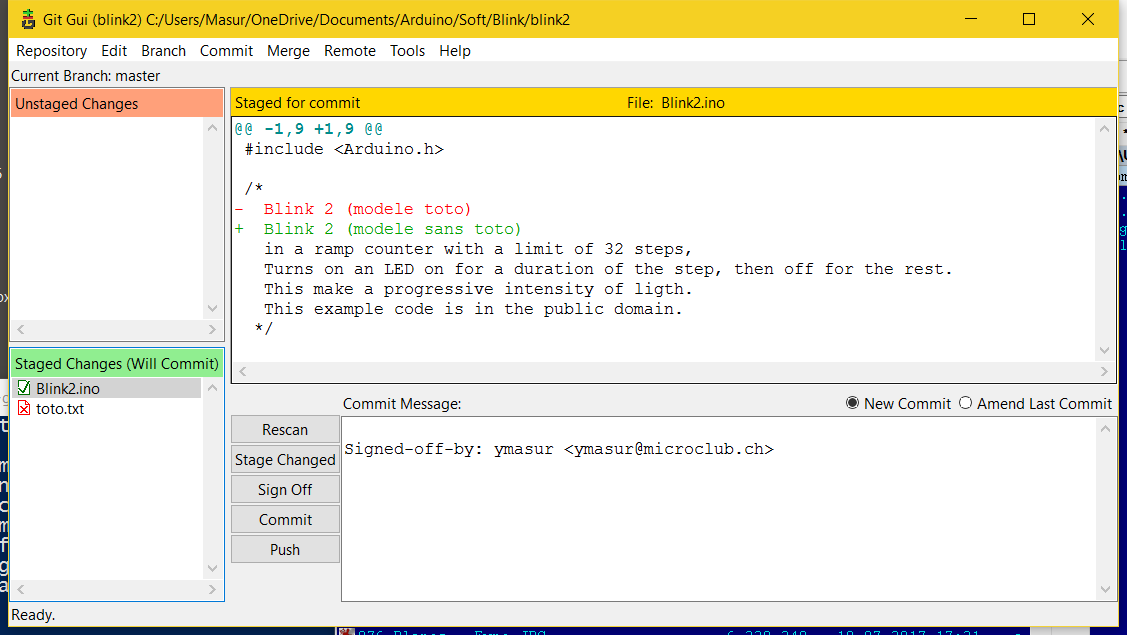Click the 'Current Branch: master' label
Screen dimensions: 1127x635
[86, 76]
